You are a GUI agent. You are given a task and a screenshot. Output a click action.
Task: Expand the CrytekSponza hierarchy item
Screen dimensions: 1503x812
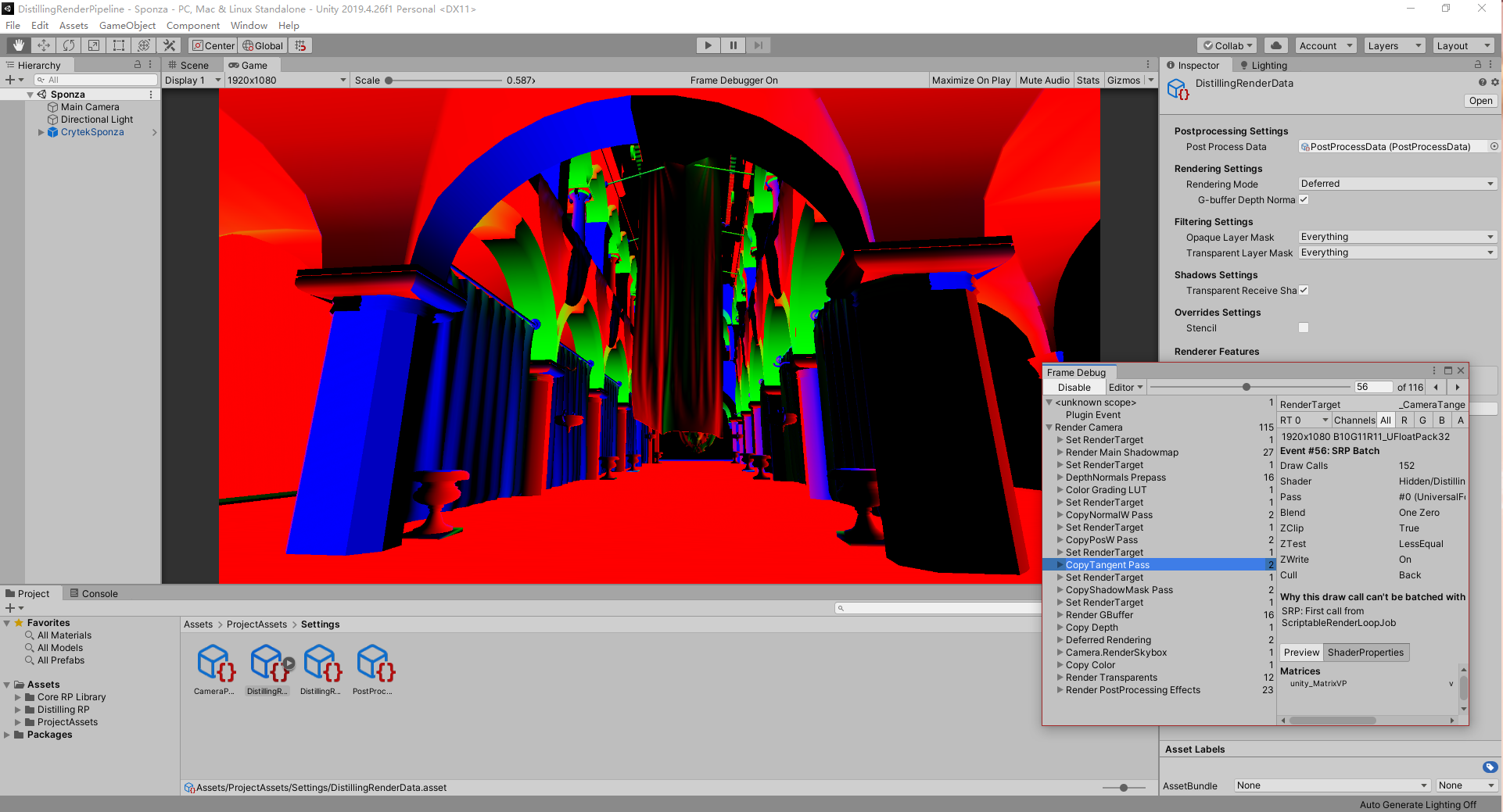coord(41,132)
